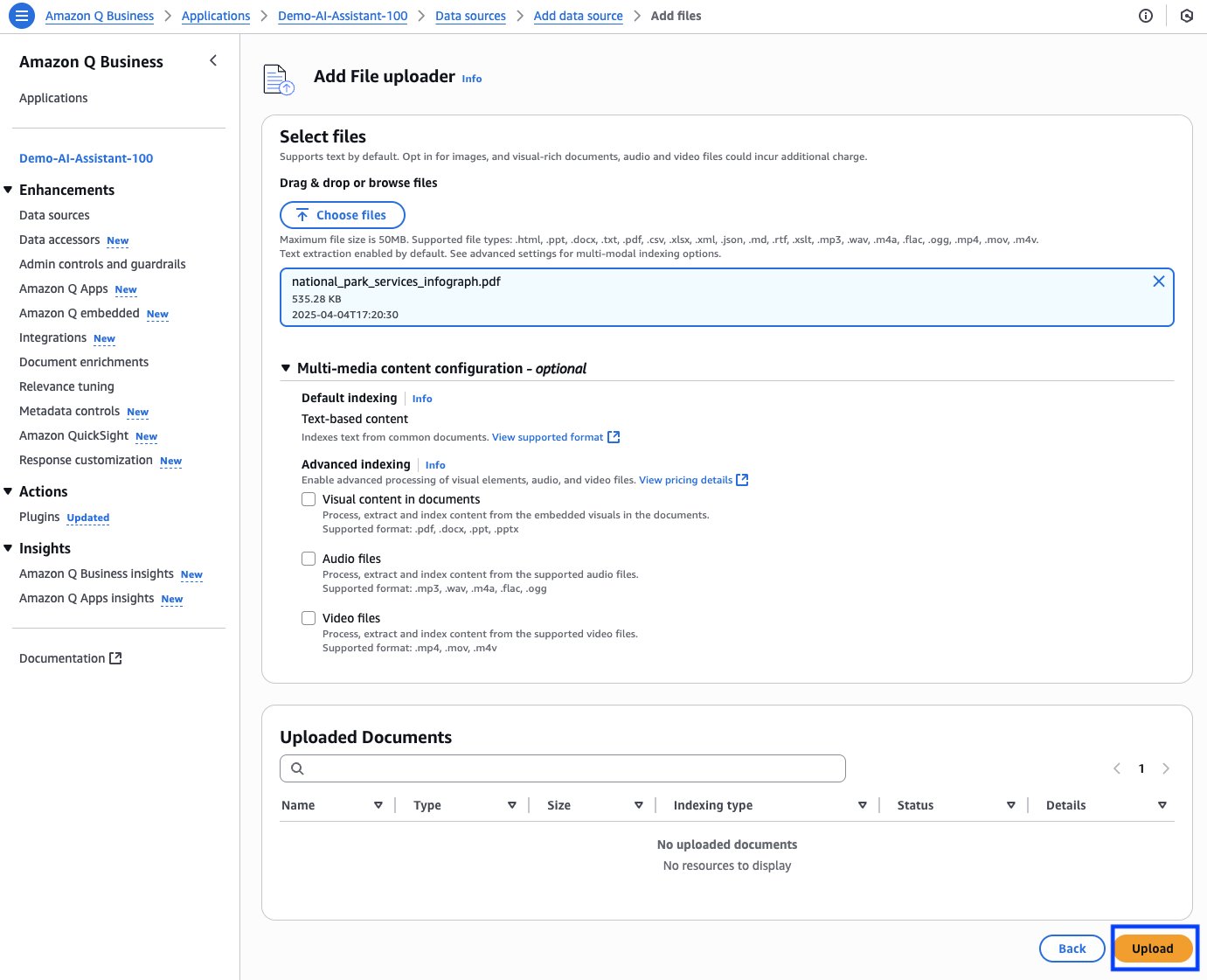Collapse the Amazon Q Business sidebar
Screen dimensions: 1207x980
click(x=213, y=60)
